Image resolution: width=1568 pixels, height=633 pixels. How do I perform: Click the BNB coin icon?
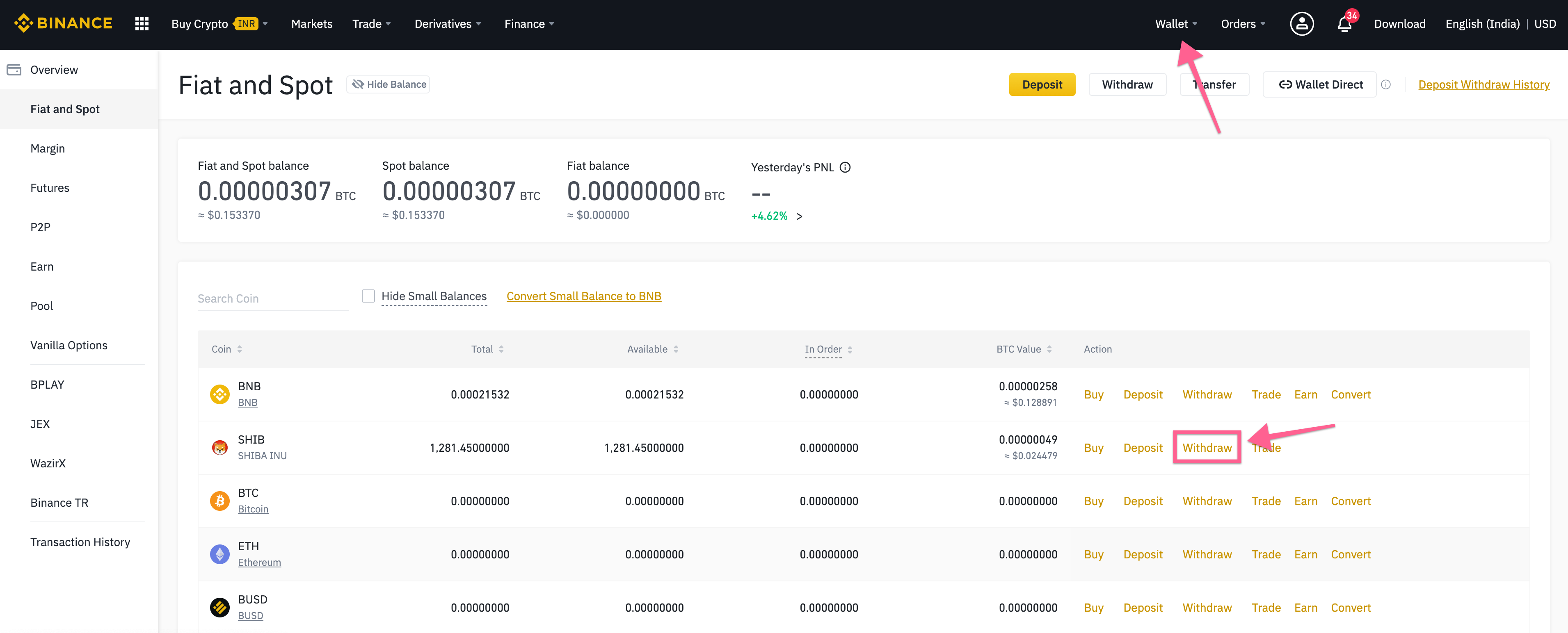220,394
